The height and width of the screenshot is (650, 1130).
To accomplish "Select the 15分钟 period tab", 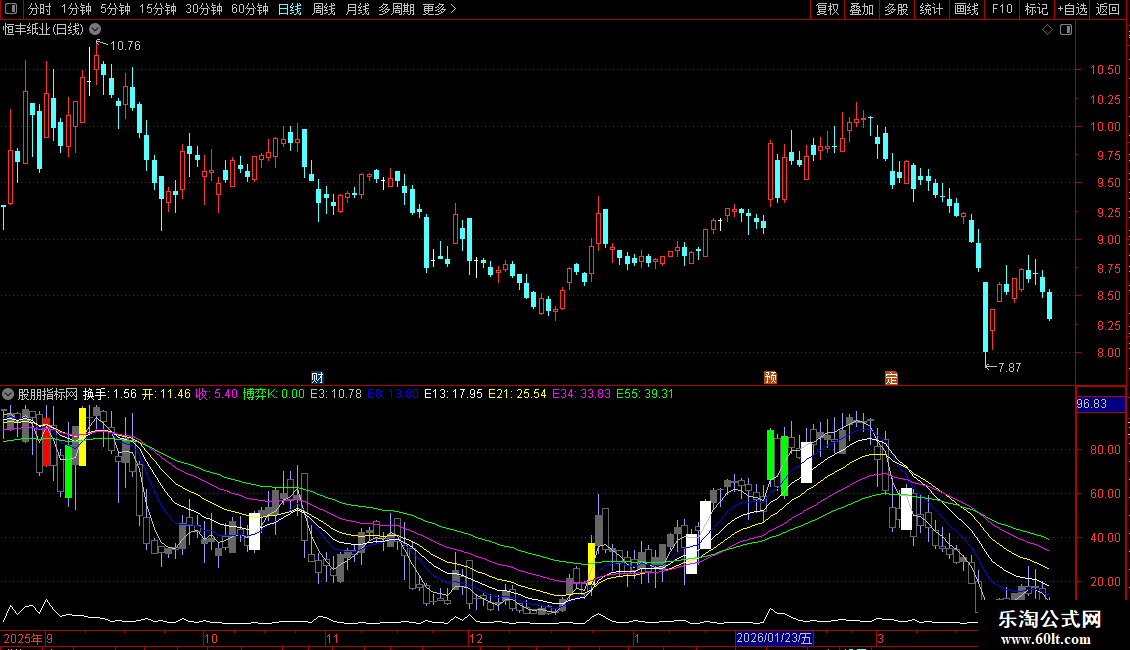I will click(158, 9).
